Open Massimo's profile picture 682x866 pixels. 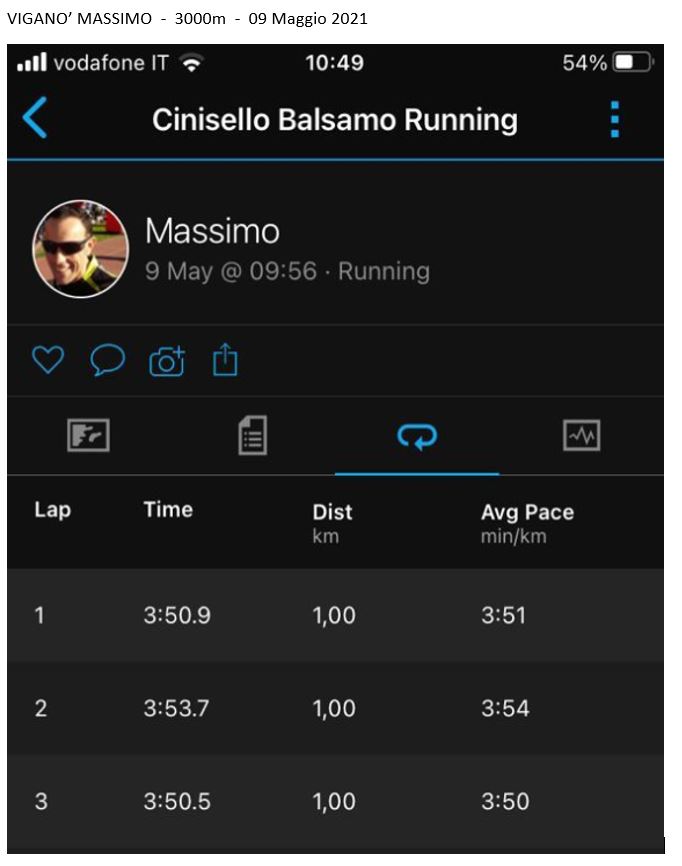[81, 249]
